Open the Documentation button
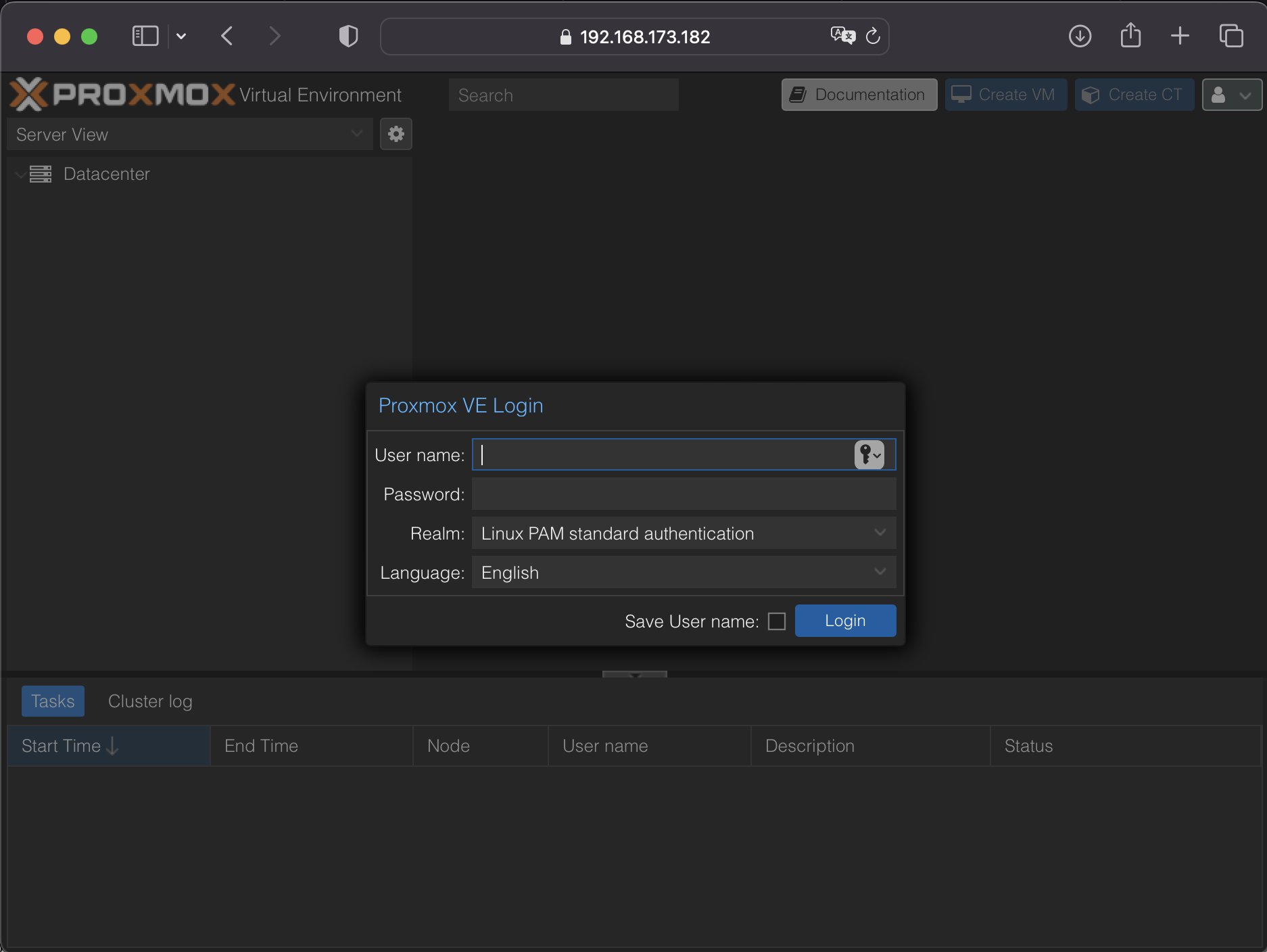 click(859, 95)
